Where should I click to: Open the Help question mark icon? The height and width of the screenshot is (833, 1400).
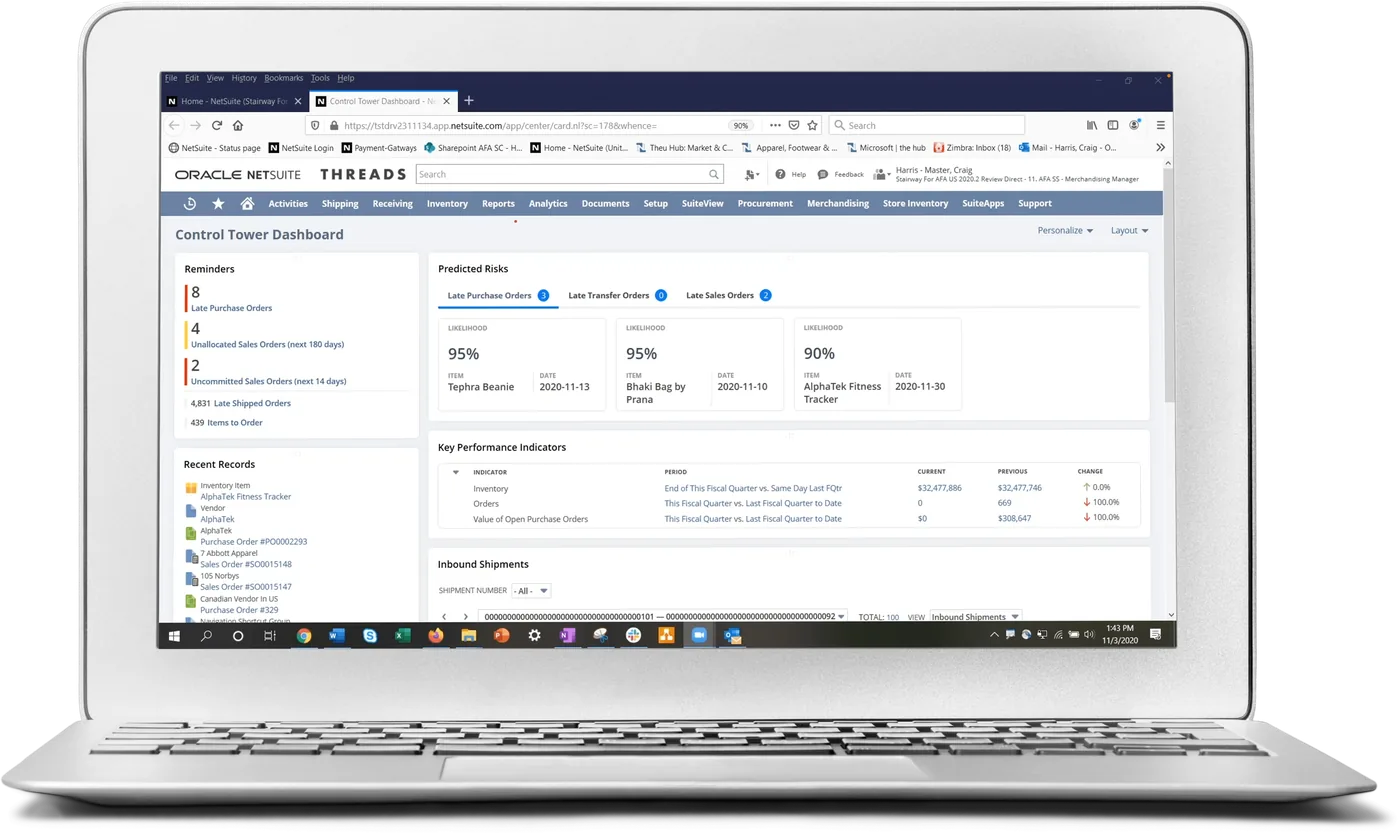pos(781,174)
